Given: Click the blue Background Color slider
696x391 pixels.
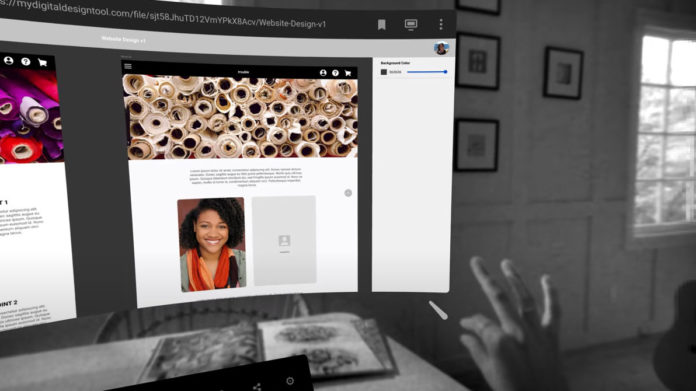Looking at the screenshot, I should [427, 71].
